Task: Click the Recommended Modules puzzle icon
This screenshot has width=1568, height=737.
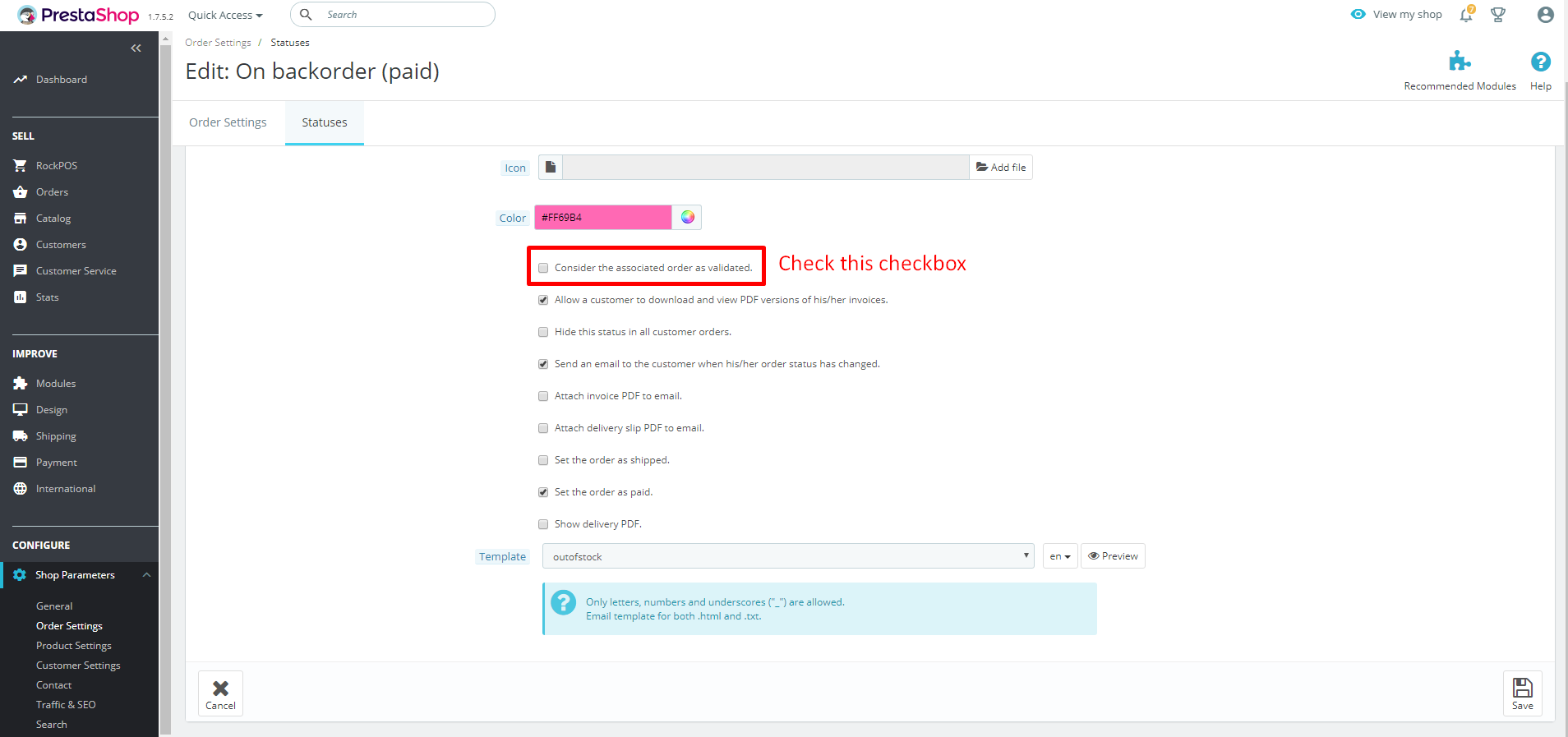Action: (1460, 62)
